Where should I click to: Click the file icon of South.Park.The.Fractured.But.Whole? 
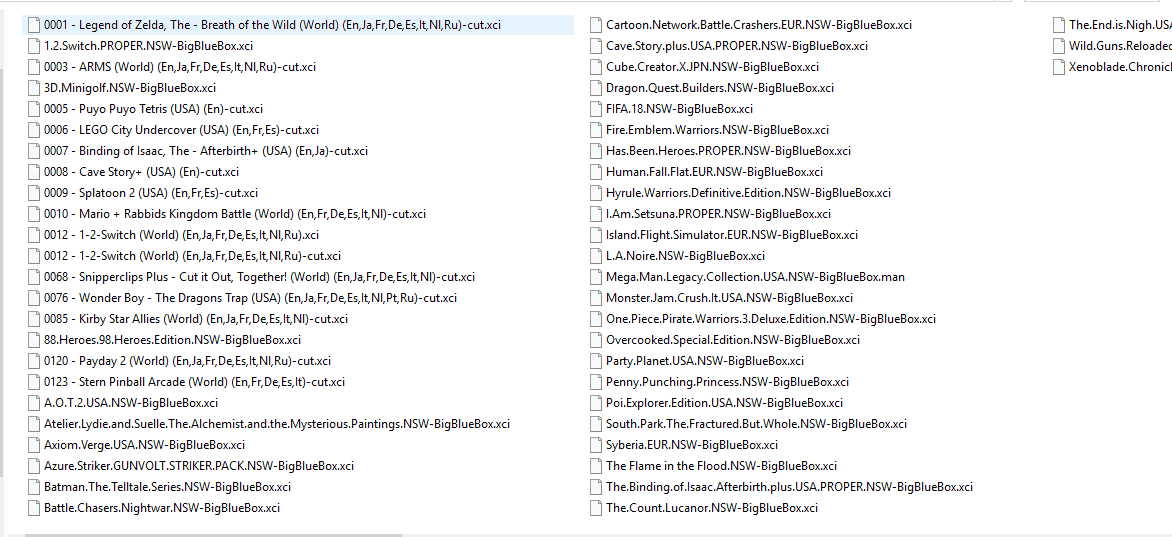[595, 423]
